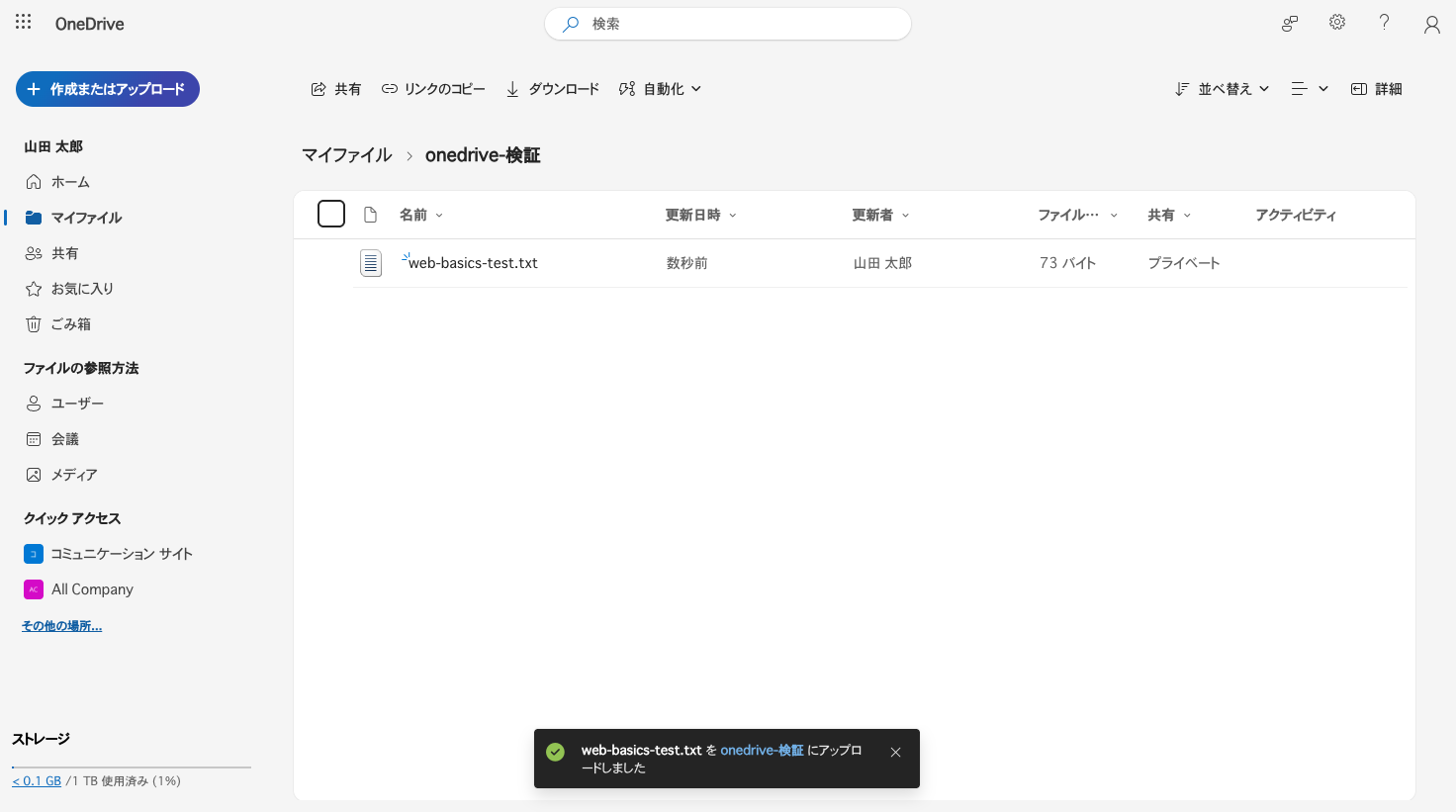Viewport: 1456px width, 812px height.
Task: Click the < 0.1 GB storage link
Action: (37, 781)
